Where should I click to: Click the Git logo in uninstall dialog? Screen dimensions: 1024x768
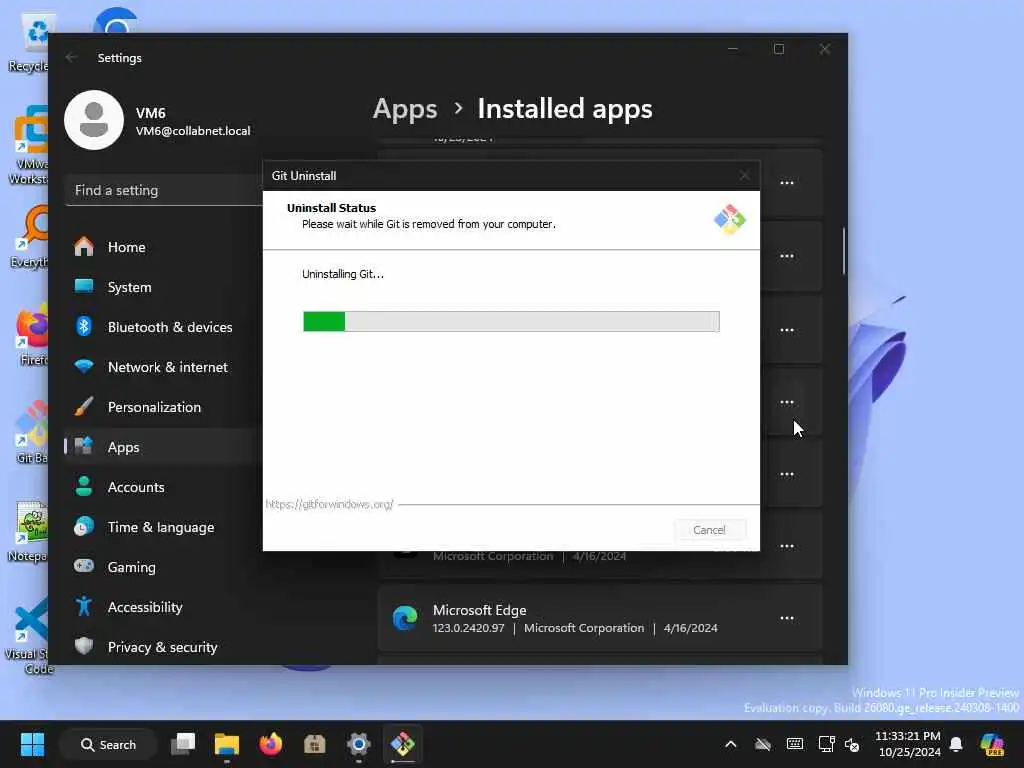[x=729, y=220]
